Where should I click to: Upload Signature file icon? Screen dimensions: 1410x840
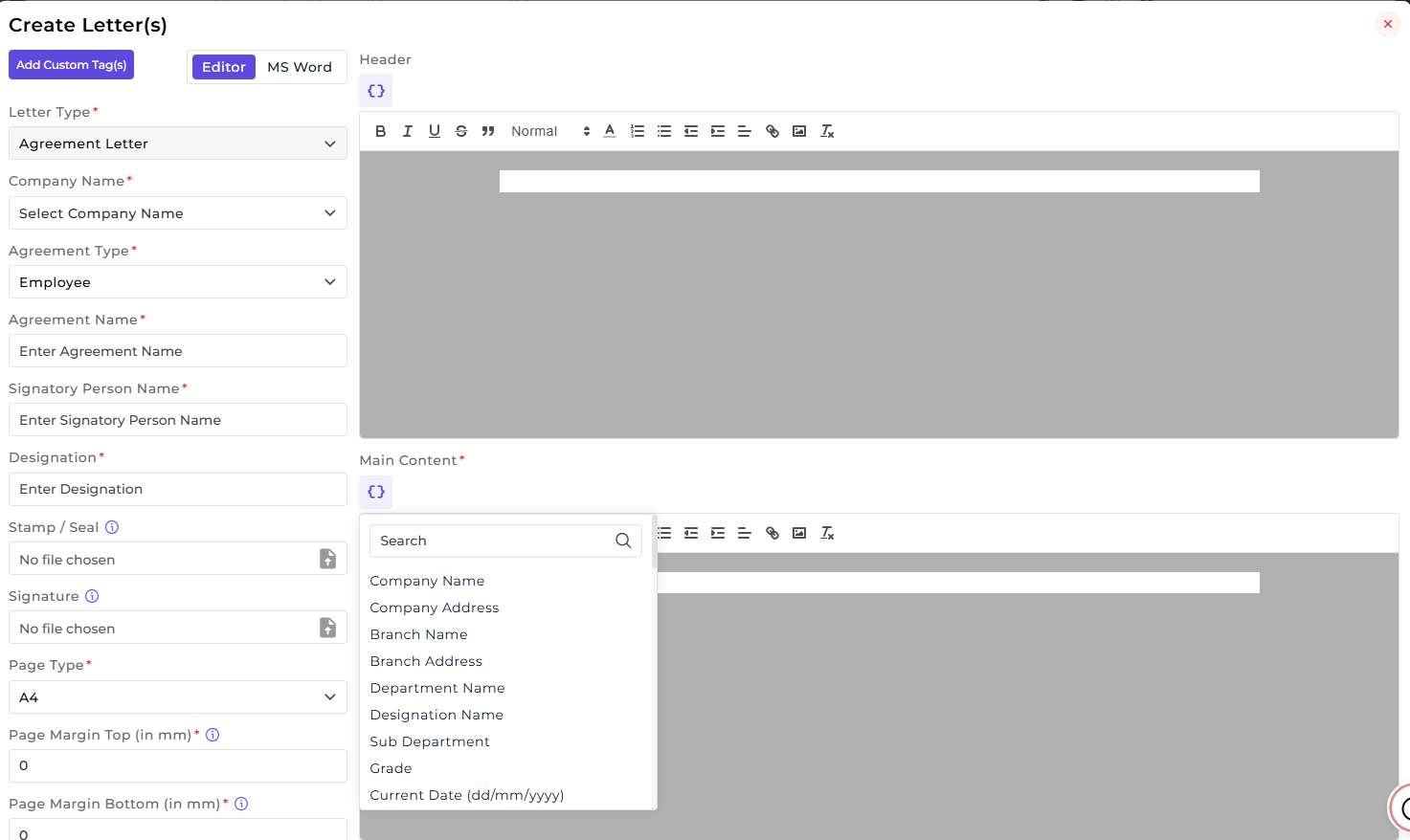point(327,628)
